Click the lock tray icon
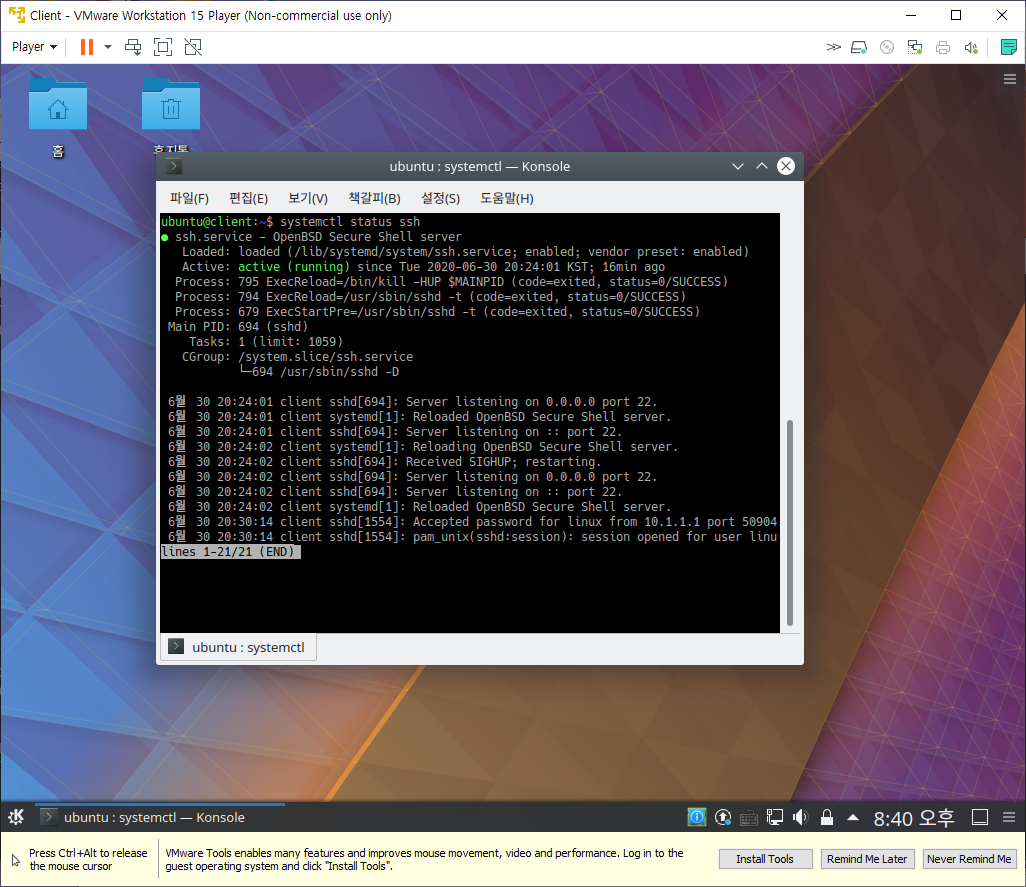Screen dimensions: 1026x887 826,817
